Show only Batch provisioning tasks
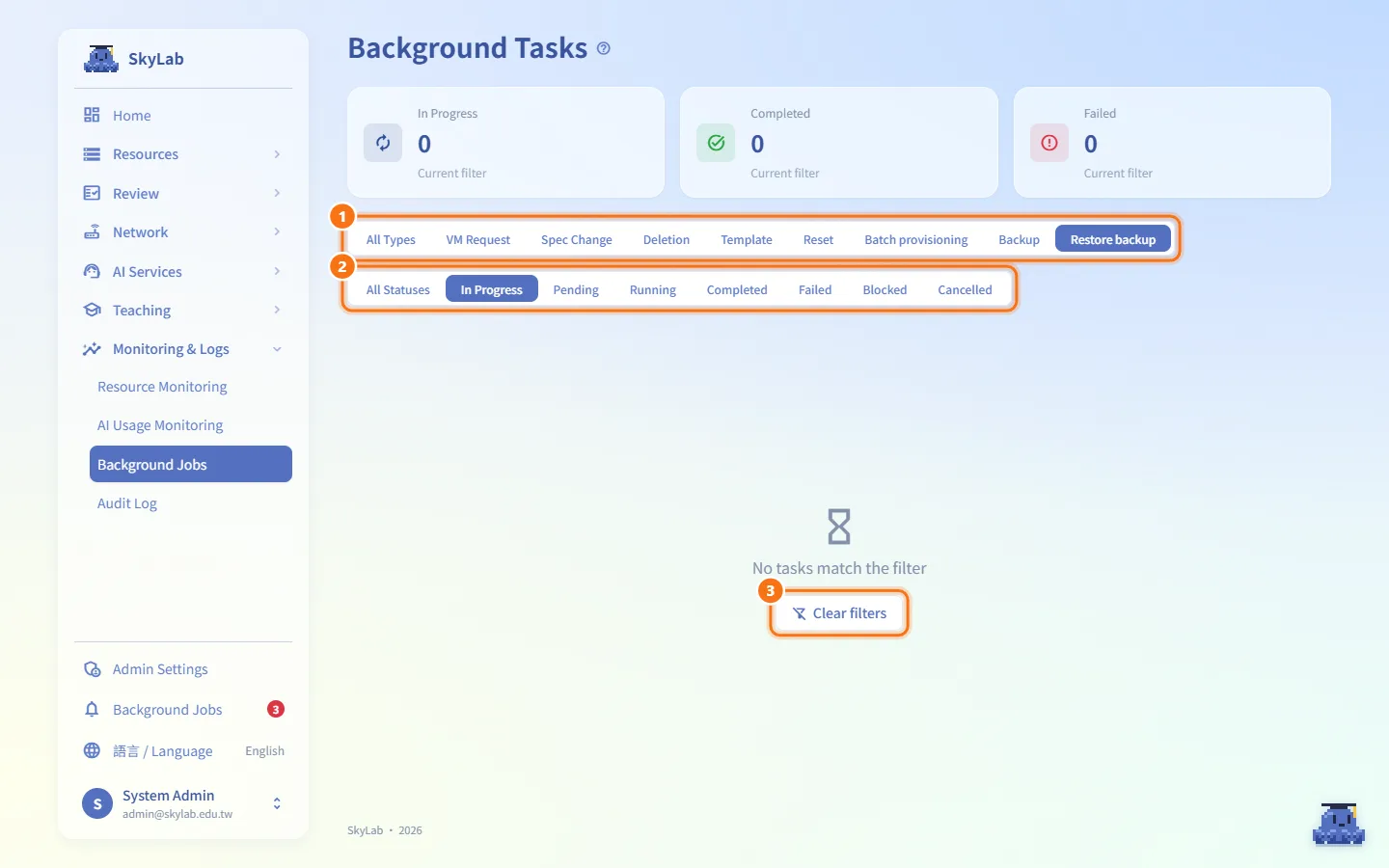 [916, 239]
